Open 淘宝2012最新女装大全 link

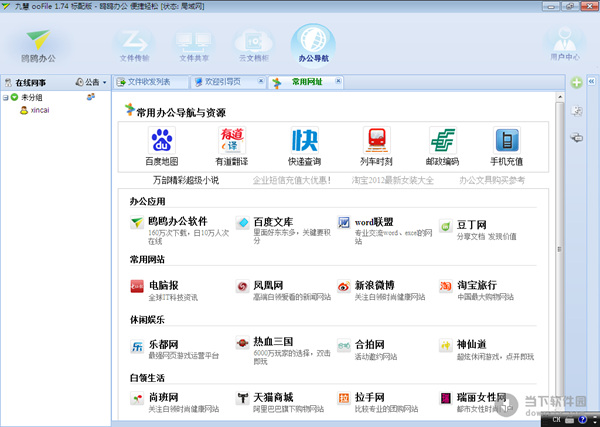[393, 180]
